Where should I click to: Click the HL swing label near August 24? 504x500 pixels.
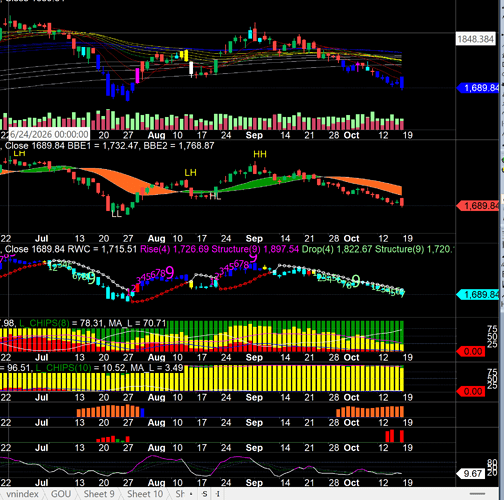tap(215, 197)
